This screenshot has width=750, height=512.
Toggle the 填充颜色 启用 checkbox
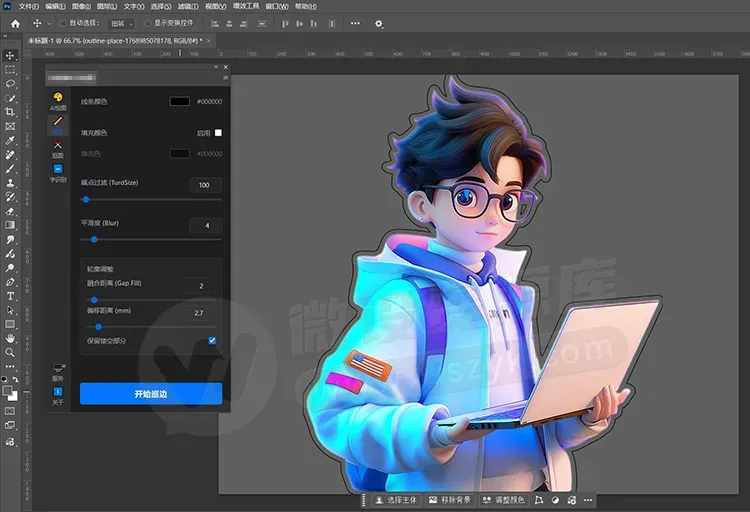coord(218,133)
